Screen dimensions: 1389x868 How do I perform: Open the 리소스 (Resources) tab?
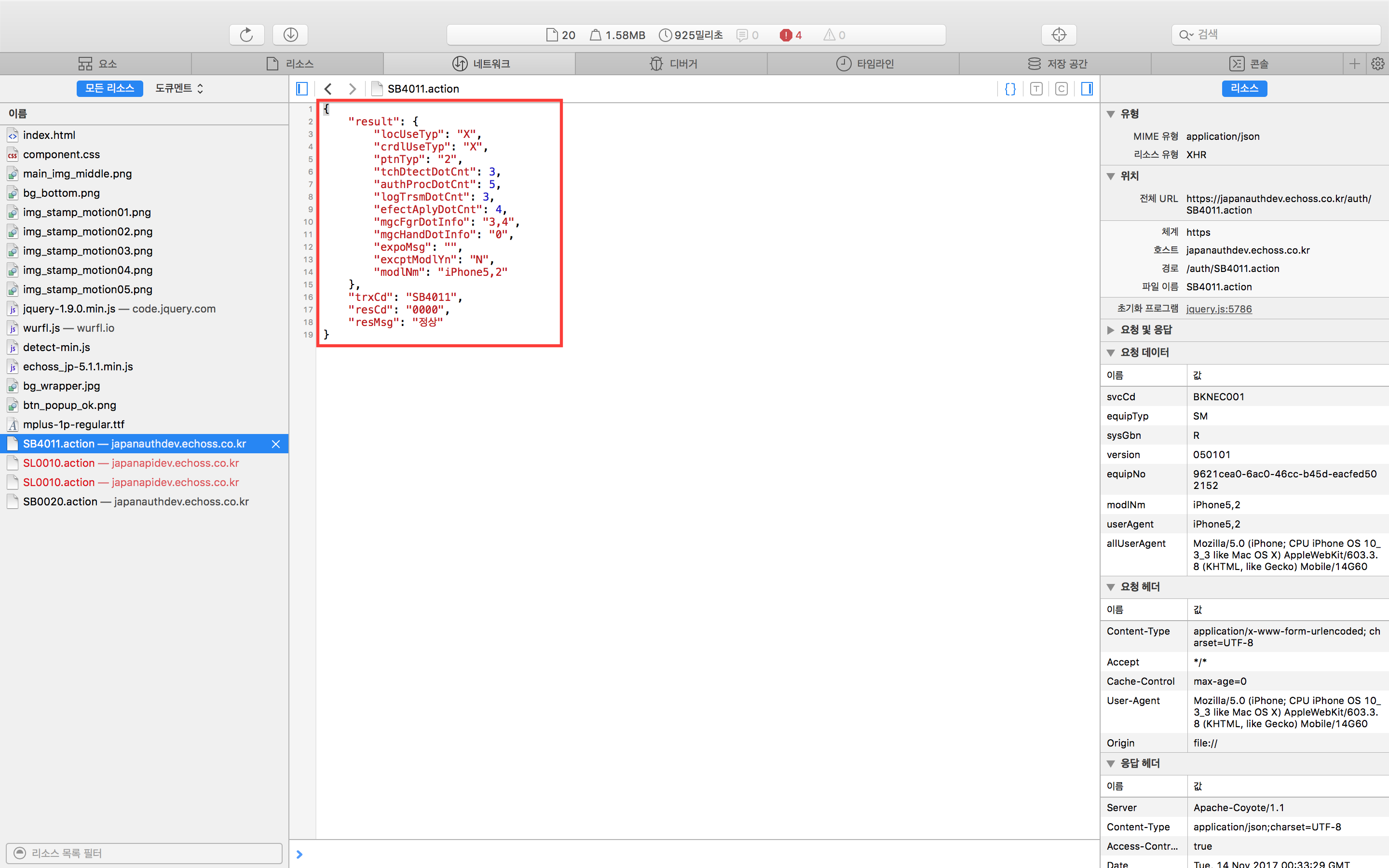288,64
